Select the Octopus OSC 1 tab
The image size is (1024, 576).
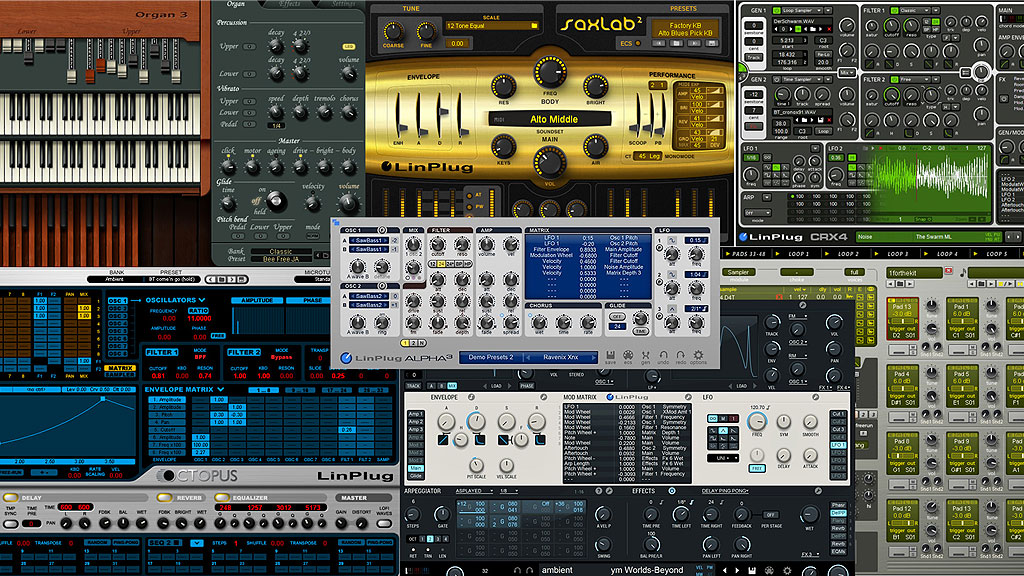point(118,300)
